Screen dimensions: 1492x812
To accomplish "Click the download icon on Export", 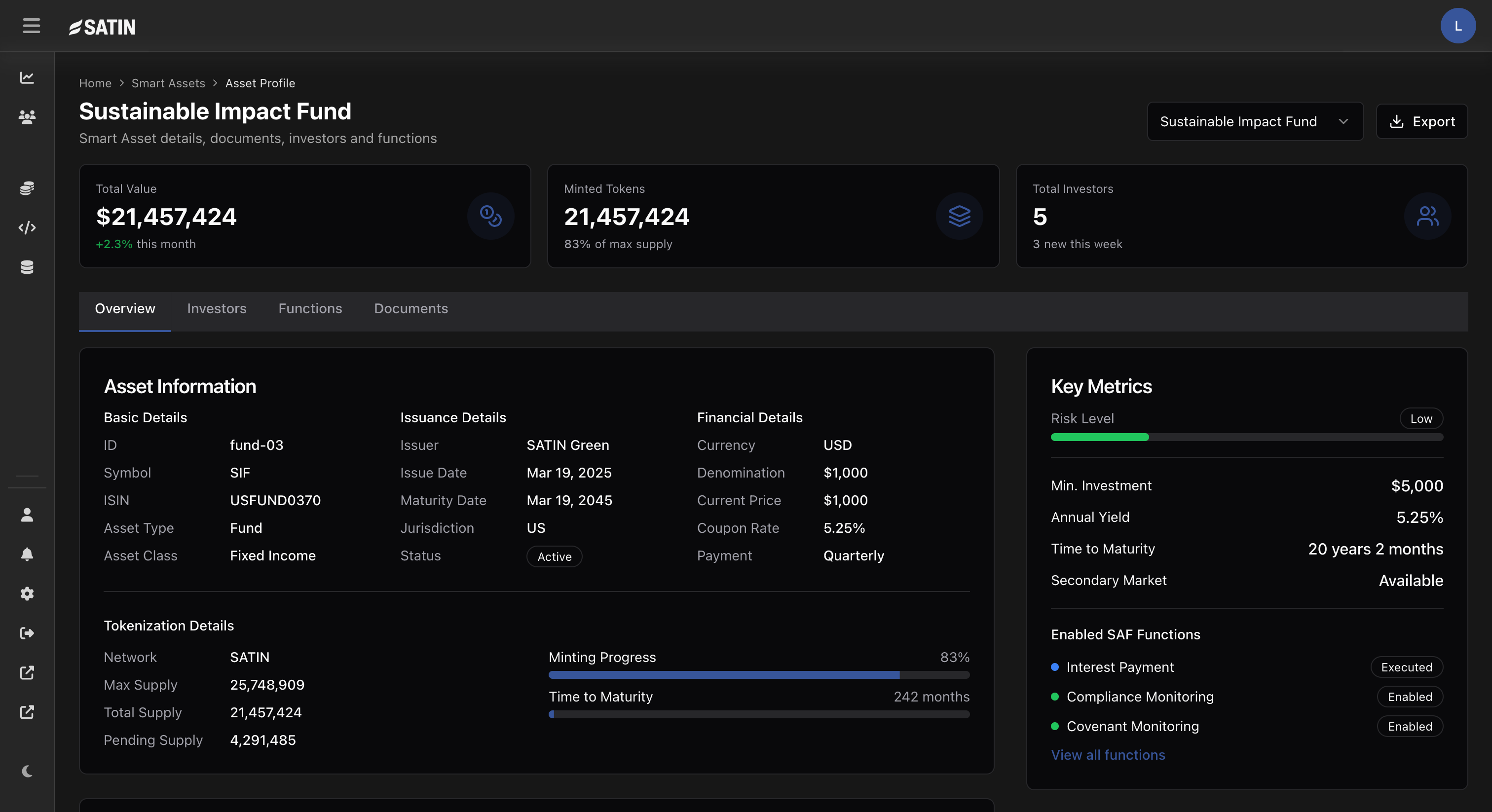I will tap(1396, 122).
